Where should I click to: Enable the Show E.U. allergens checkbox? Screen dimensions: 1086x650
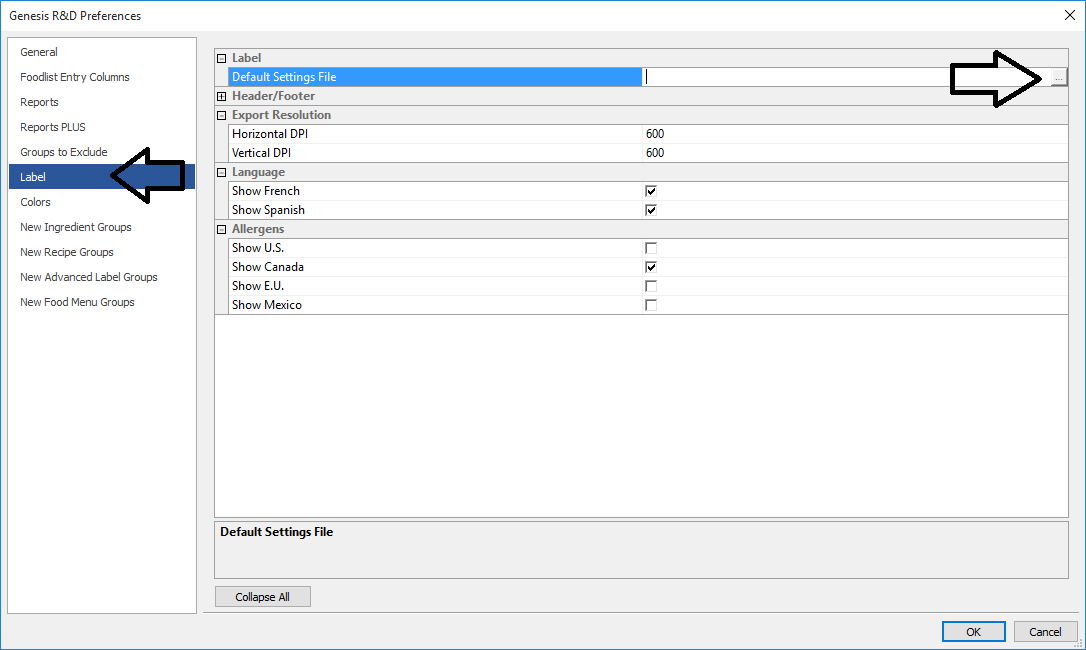650,286
